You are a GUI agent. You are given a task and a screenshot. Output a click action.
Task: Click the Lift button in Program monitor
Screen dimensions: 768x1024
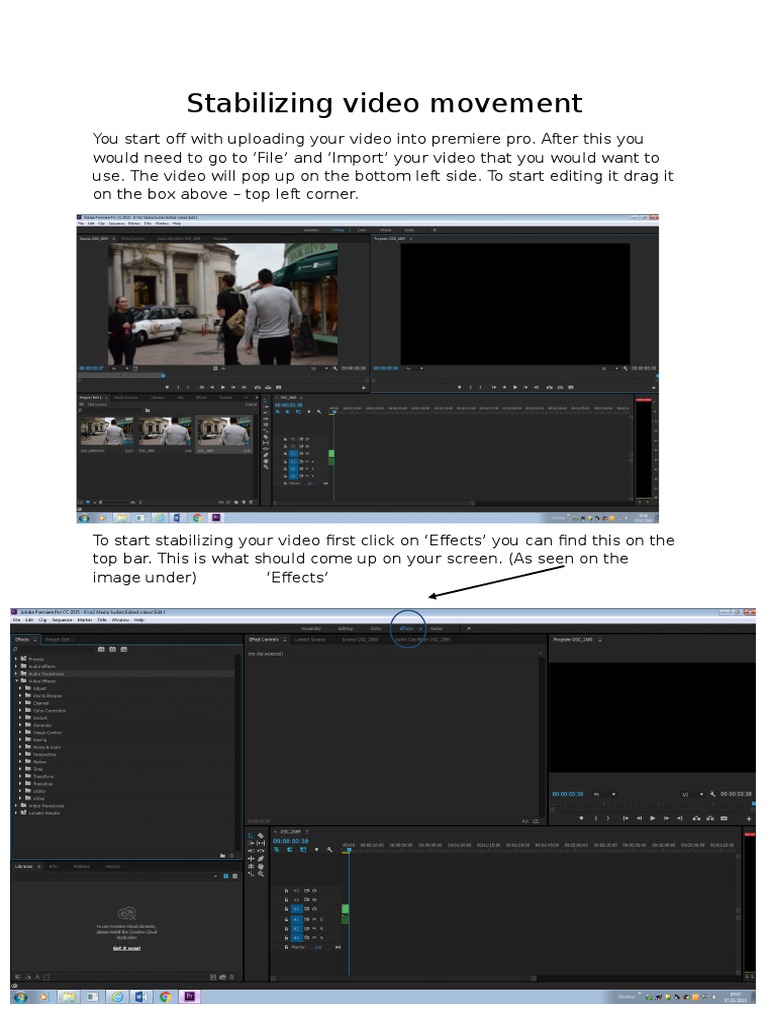696,818
